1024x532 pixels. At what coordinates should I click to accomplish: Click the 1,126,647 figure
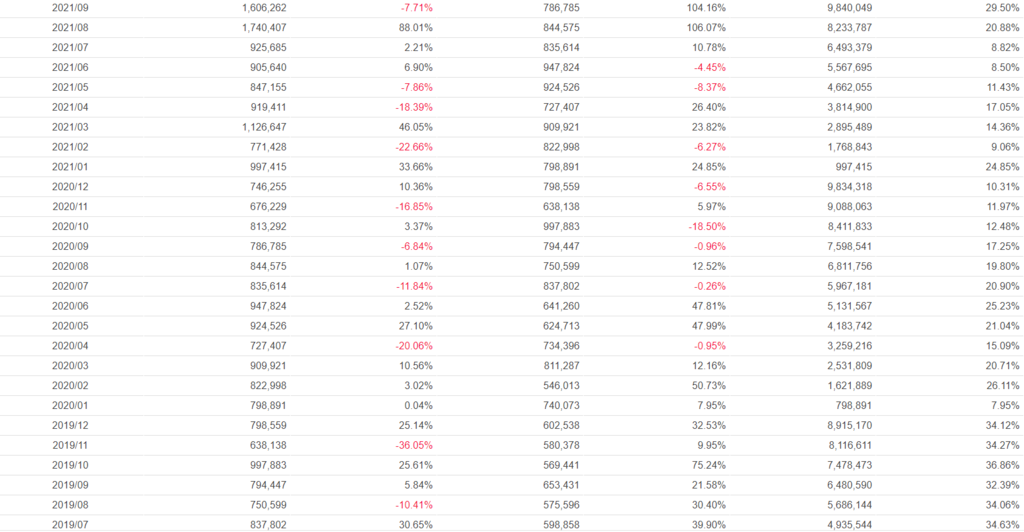coord(264,127)
